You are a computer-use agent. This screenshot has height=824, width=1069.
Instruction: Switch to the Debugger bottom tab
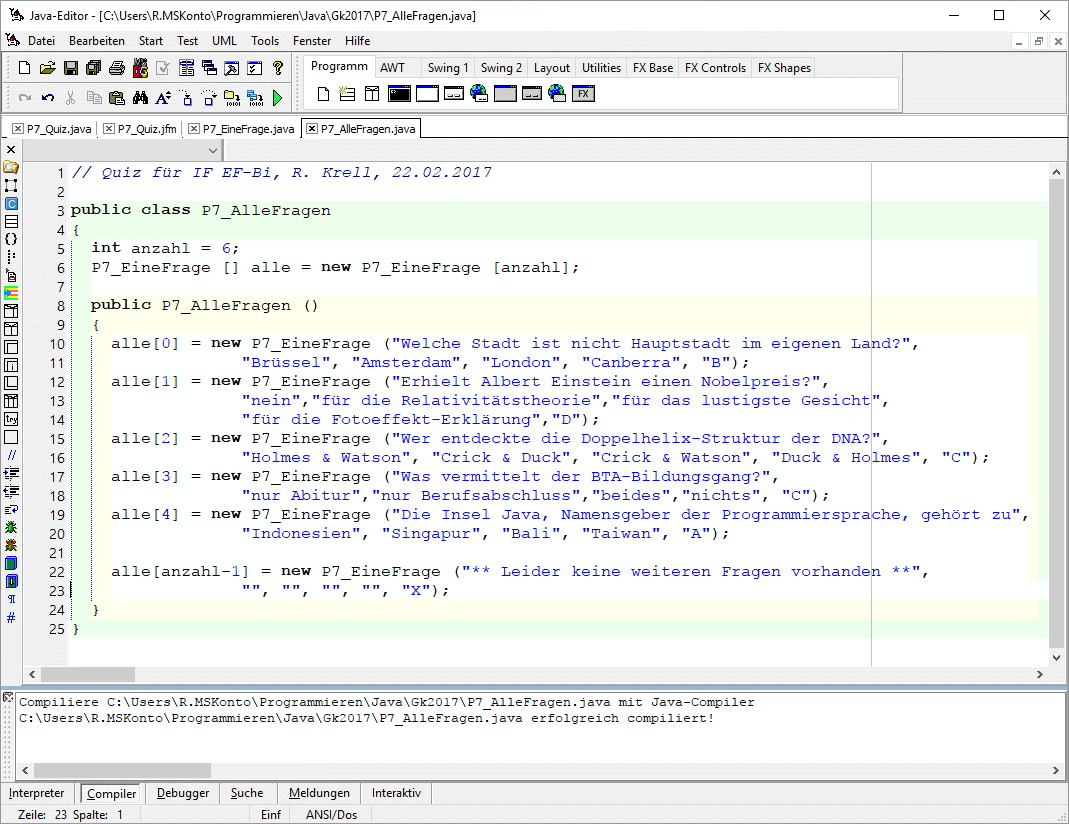[x=183, y=793]
